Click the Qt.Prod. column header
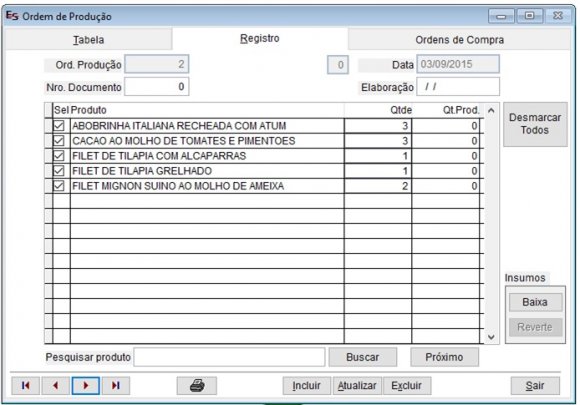580x405 pixels. (446, 110)
